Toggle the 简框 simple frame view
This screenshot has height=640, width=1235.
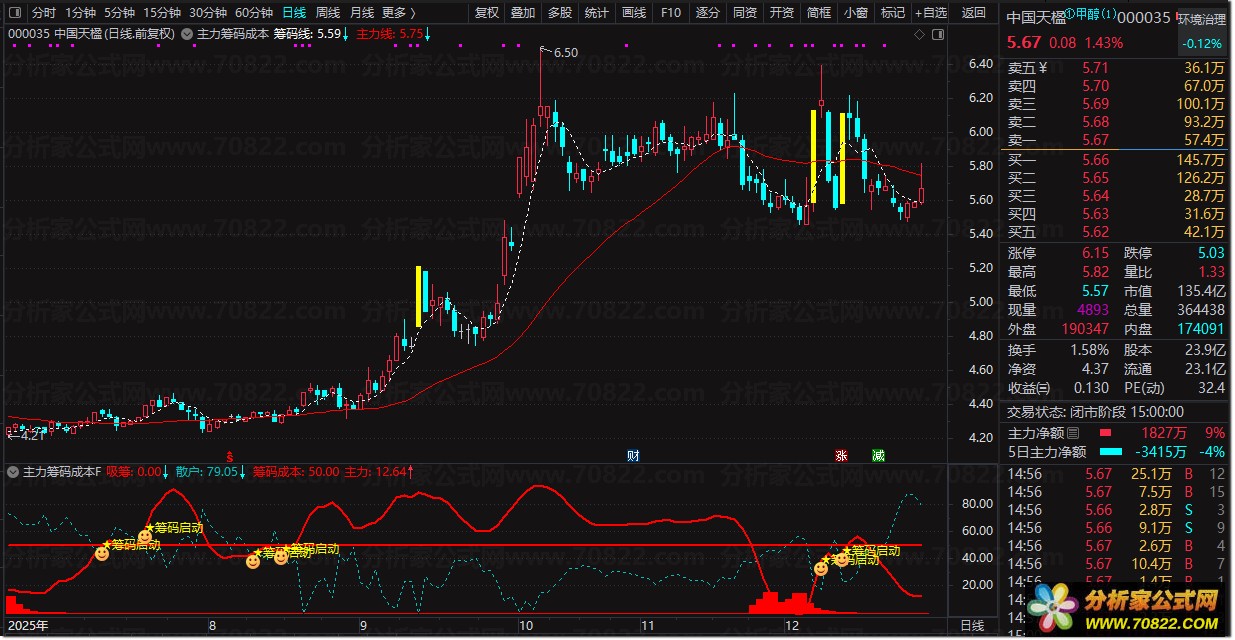[818, 13]
